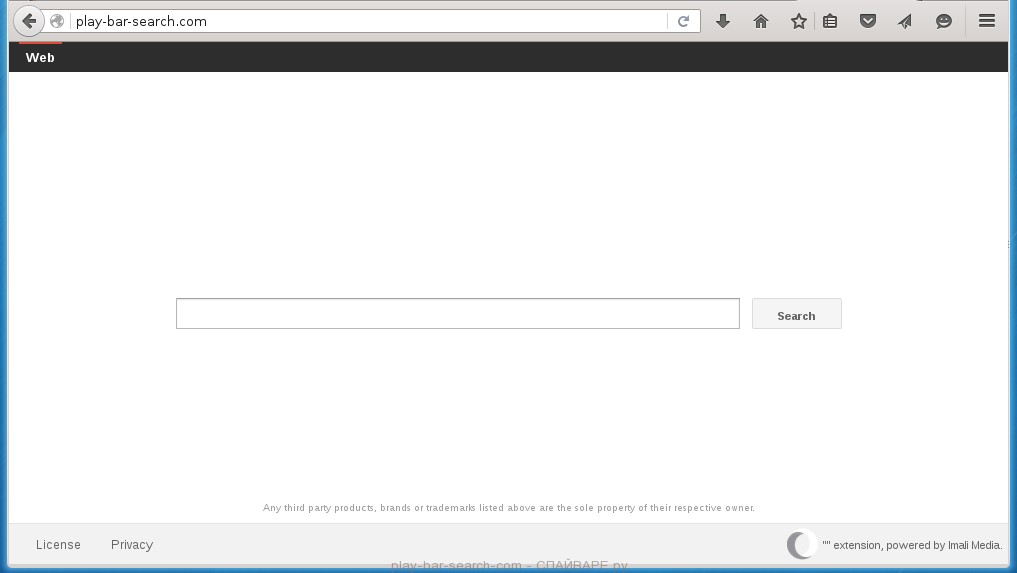Viewport: 1017px width, 573px height.
Task: Select the Web tab
Action: coord(40,57)
